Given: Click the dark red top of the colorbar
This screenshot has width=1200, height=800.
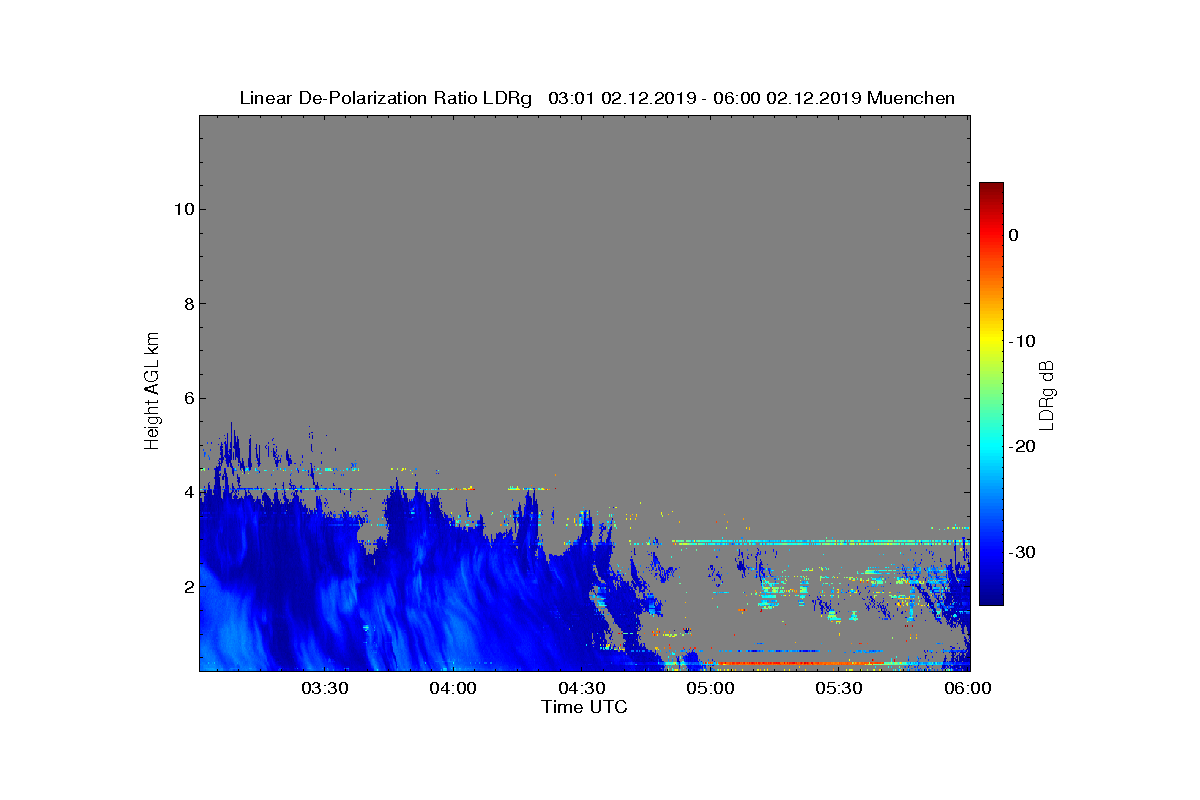Looking at the screenshot, I should pyautogui.click(x=991, y=190).
